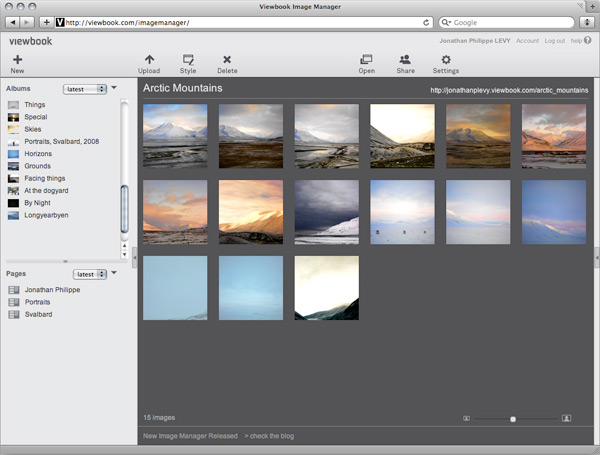Screen dimensions: 600x455
Task: Expand the right side panel handle
Action: coord(597,258)
